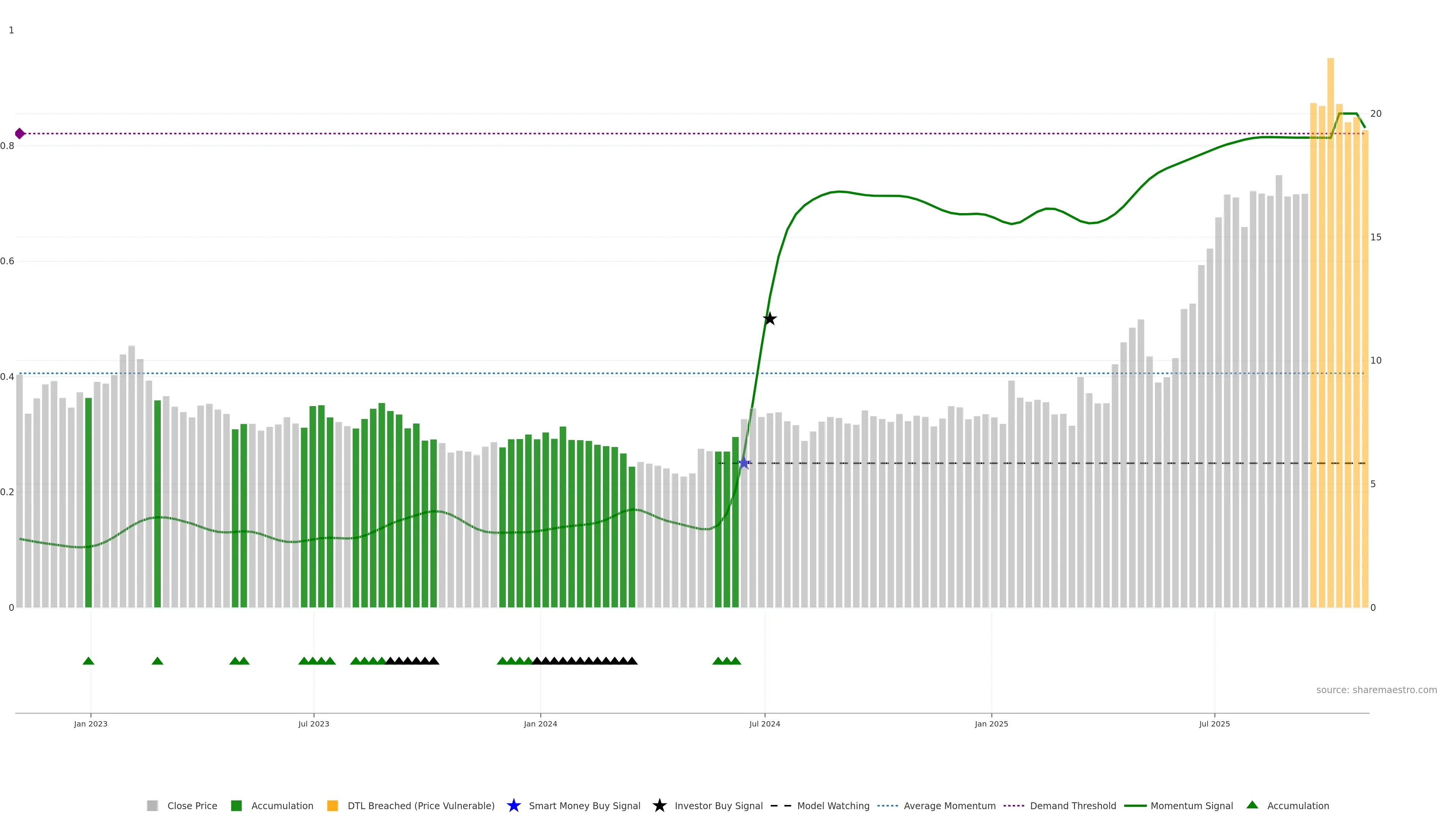The width and height of the screenshot is (1456, 819).
Task: Click the black Investor Buy Signal star on chart
Action: [x=769, y=319]
